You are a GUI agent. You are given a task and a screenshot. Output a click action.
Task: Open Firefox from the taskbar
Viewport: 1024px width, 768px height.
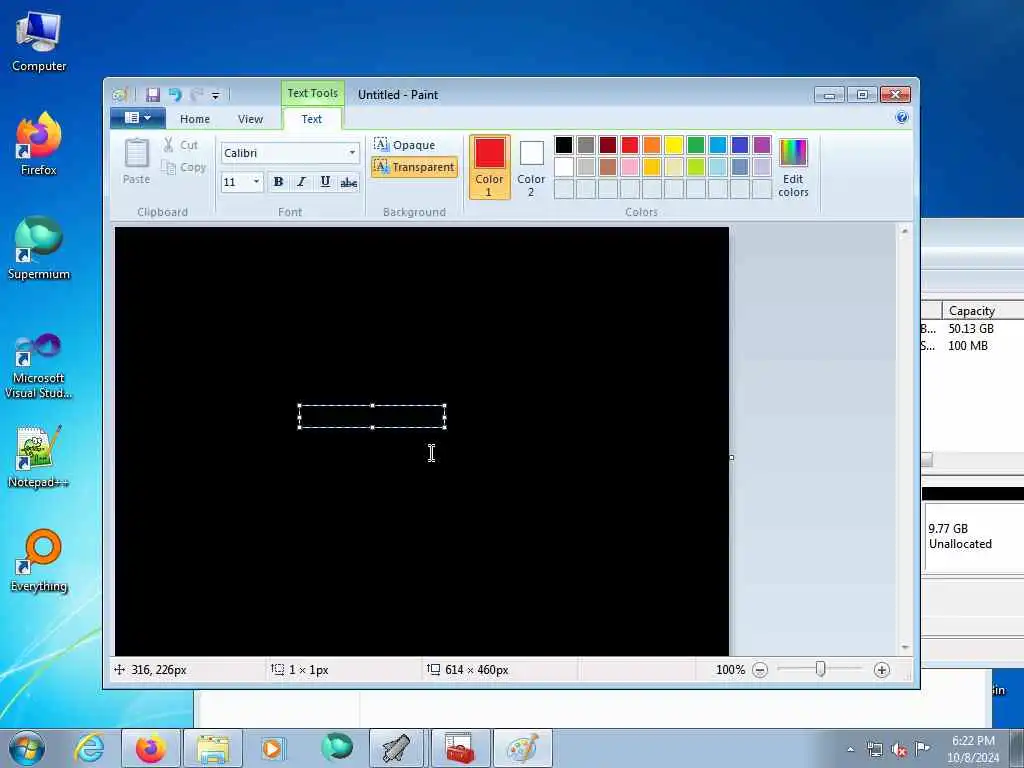click(x=151, y=748)
